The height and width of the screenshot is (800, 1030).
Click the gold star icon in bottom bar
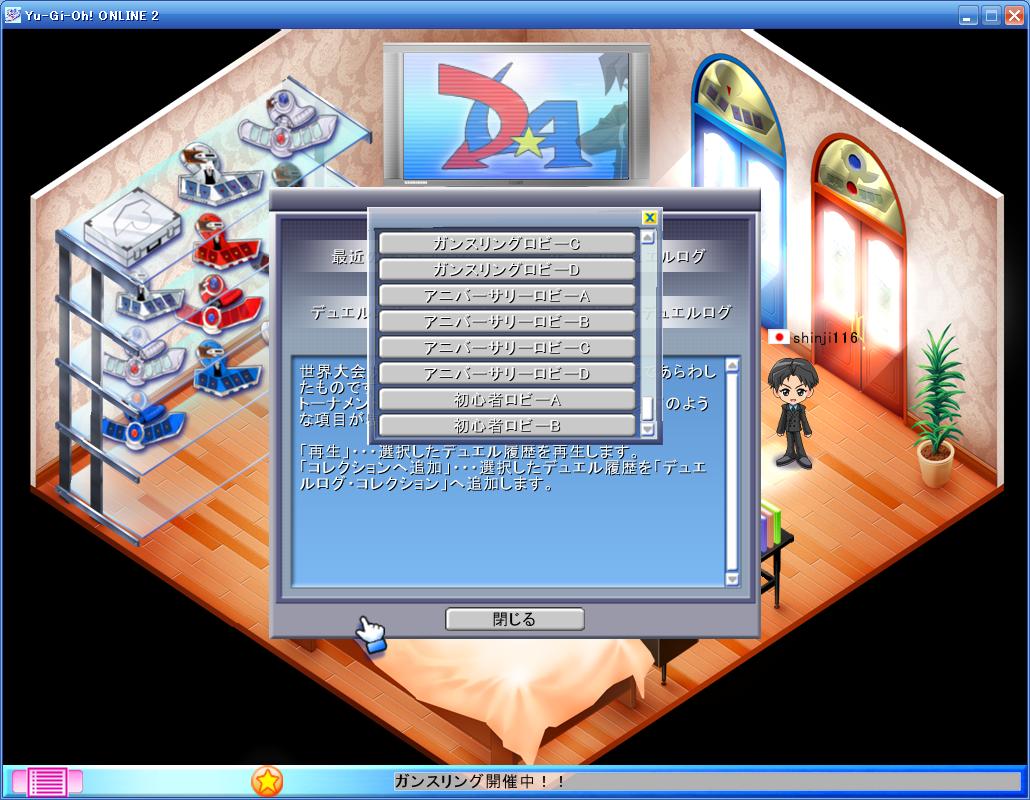(267, 782)
